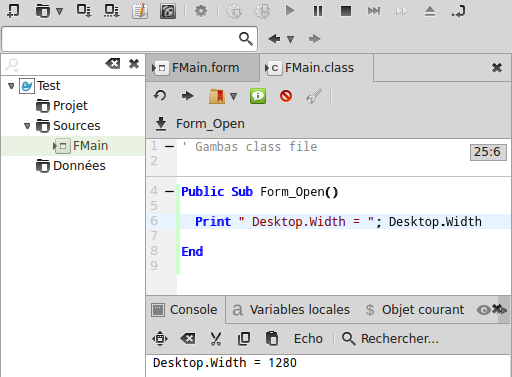Viewport: 512px width, 377px height.
Task: Select the Sources folder in tree
Action: click(68, 126)
